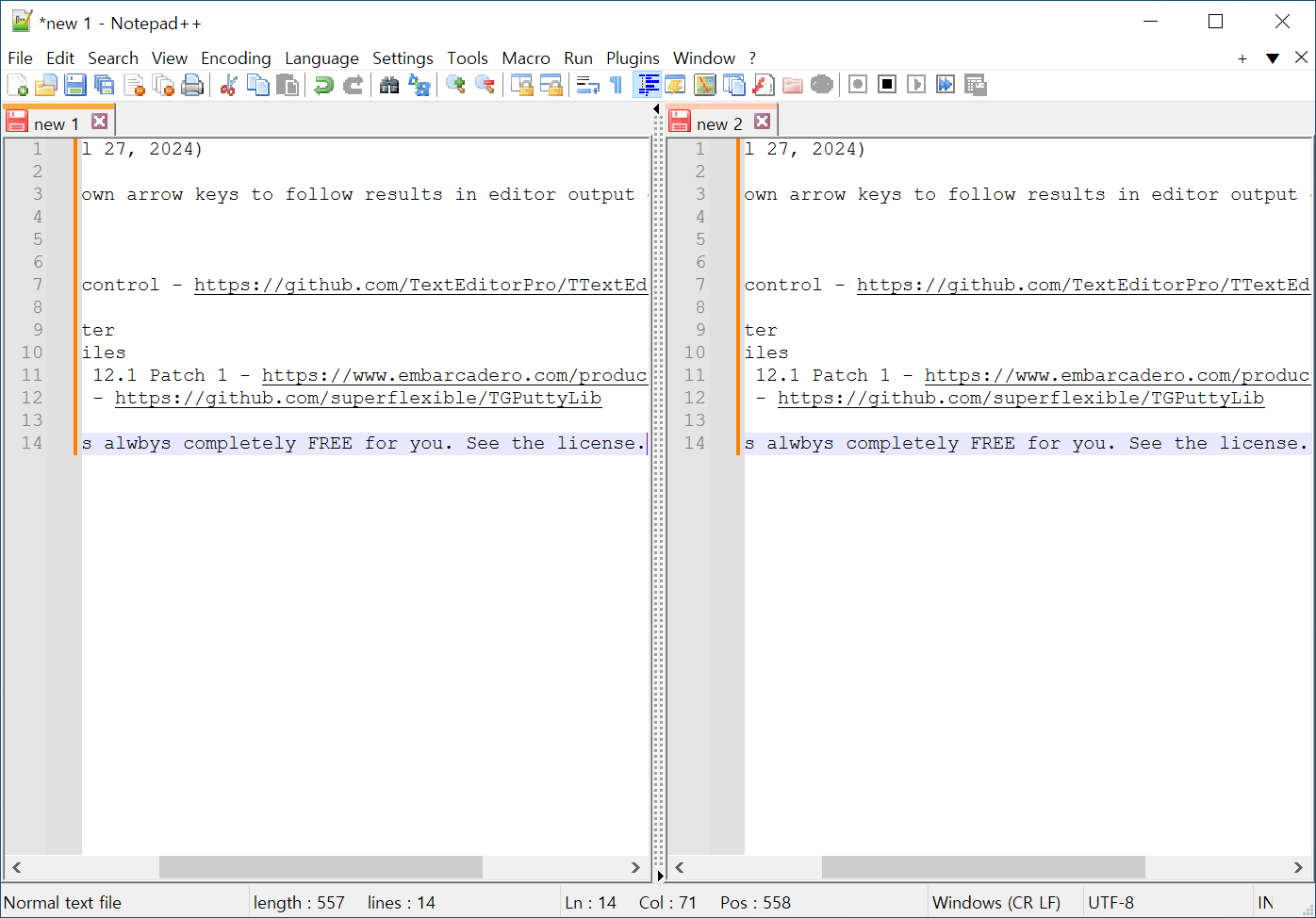Run the macro multiple times icon

[946, 85]
